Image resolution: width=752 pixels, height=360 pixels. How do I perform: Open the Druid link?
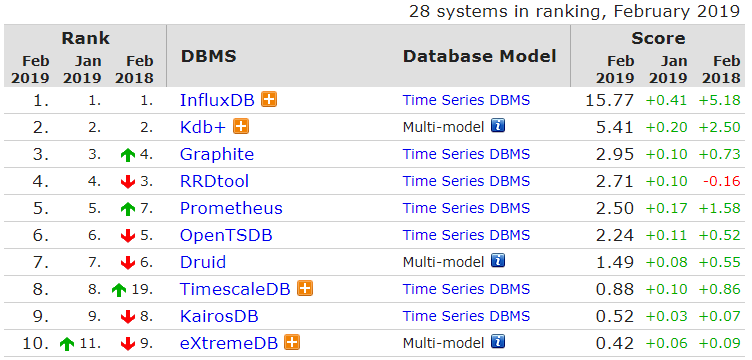click(x=203, y=262)
